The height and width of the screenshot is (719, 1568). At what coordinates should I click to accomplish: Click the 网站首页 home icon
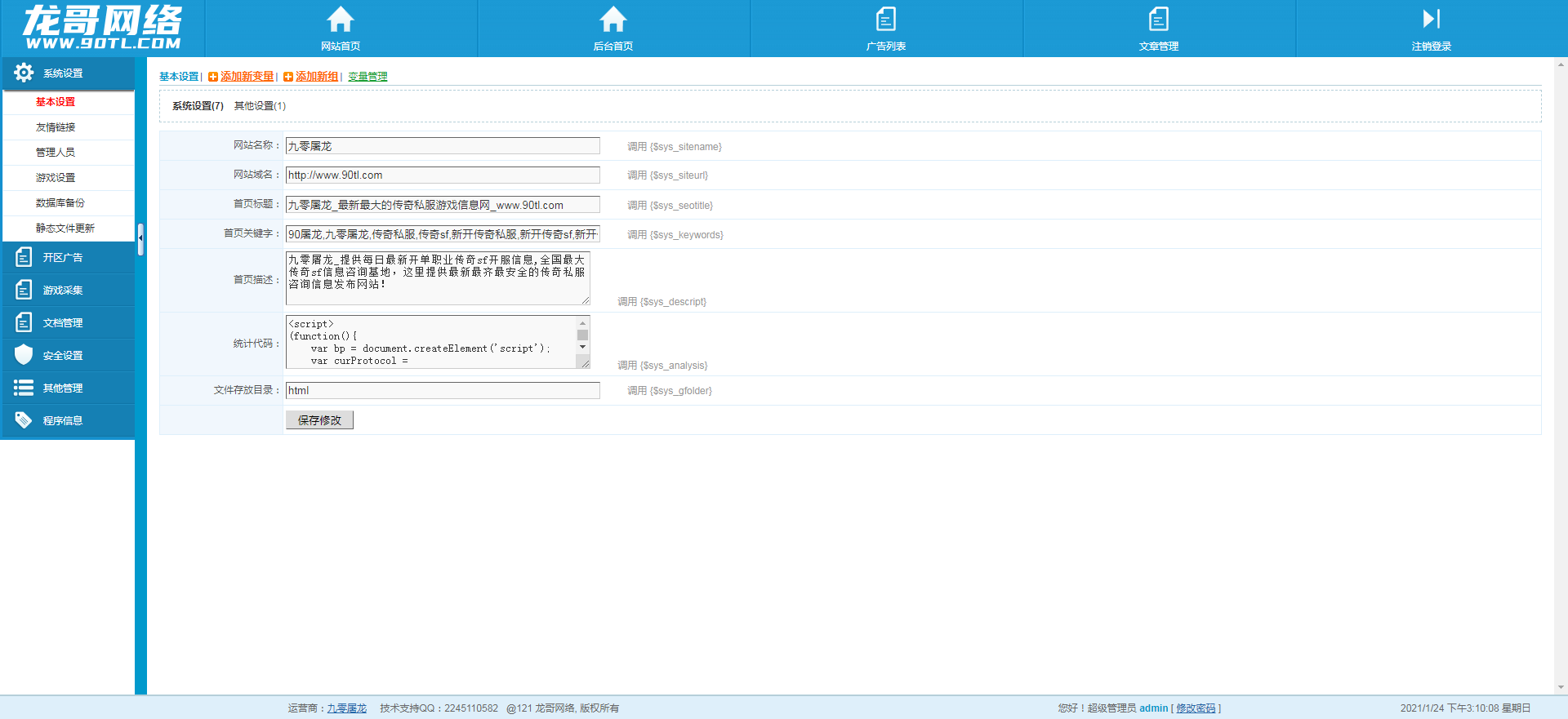click(341, 19)
